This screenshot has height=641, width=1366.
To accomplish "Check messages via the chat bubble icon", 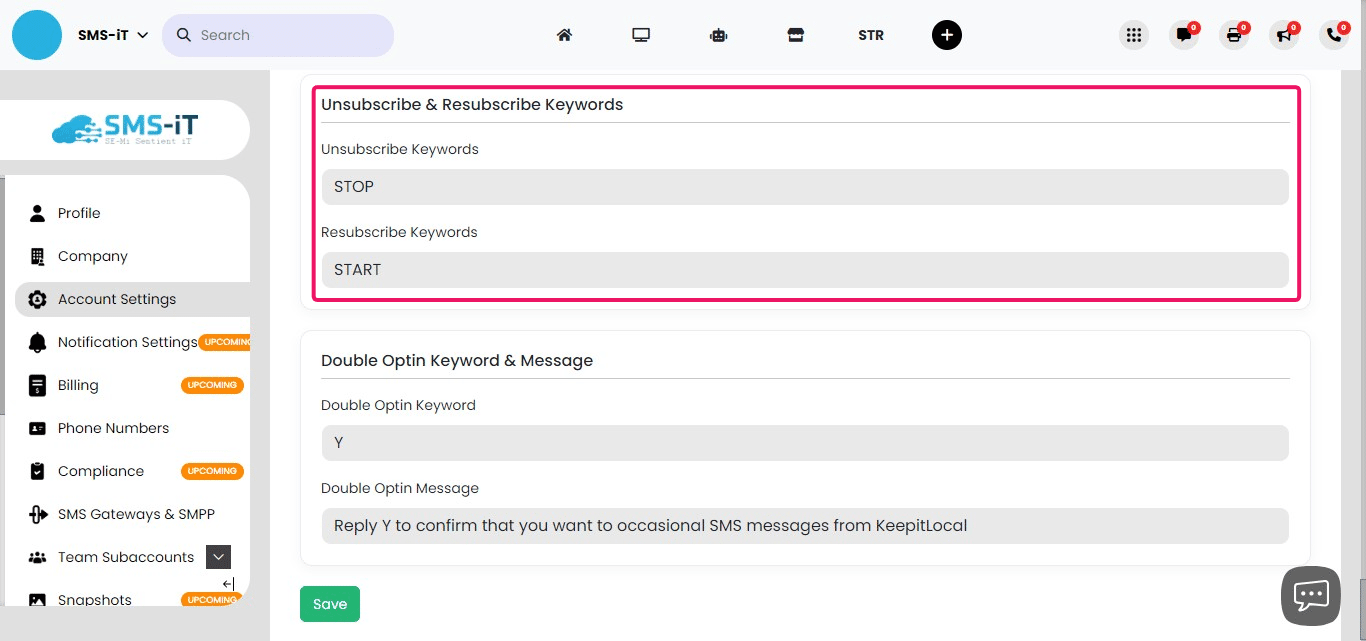I will click(1184, 36).
